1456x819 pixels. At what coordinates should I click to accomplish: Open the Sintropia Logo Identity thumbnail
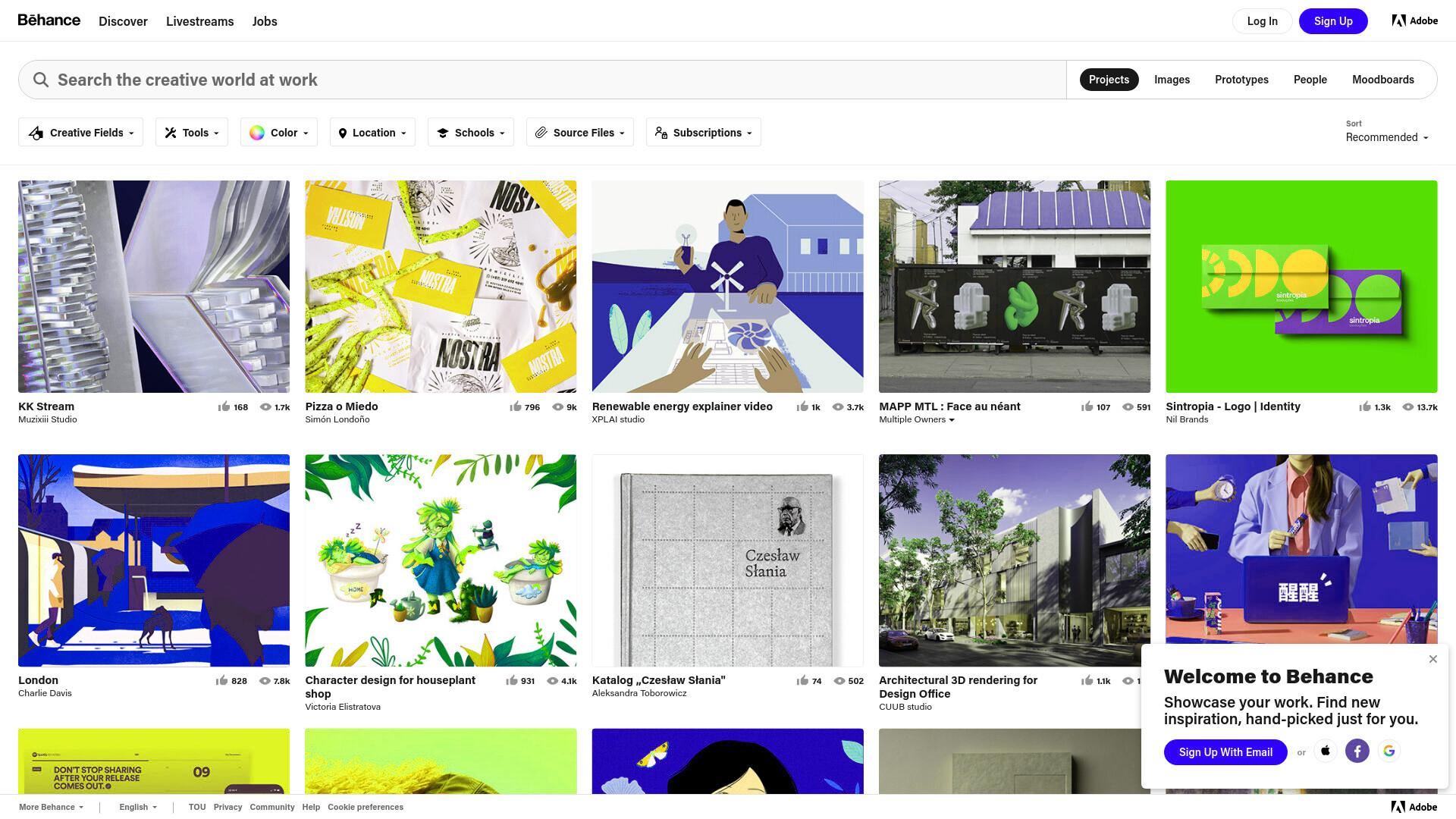tap(1301, 287)
